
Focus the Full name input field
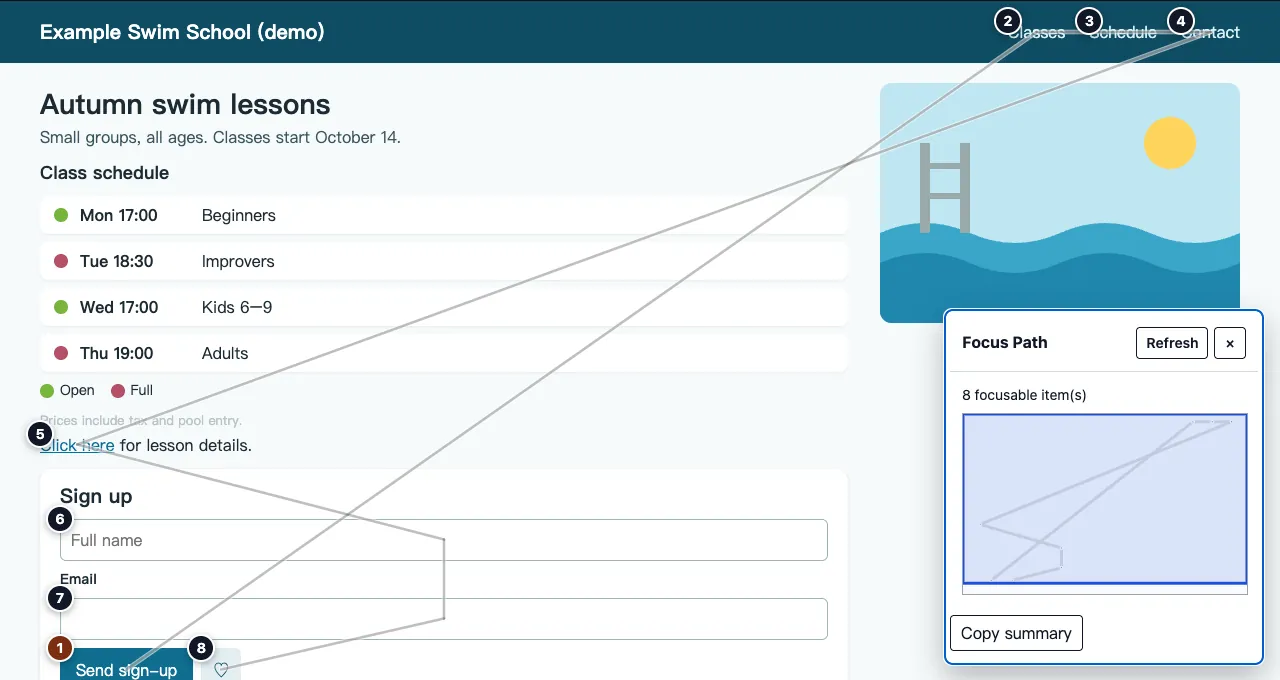[x=444, y=540]
